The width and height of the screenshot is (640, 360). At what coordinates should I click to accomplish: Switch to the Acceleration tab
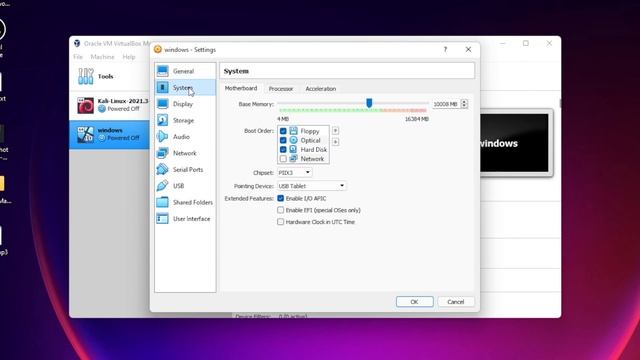tap(321, 89)
